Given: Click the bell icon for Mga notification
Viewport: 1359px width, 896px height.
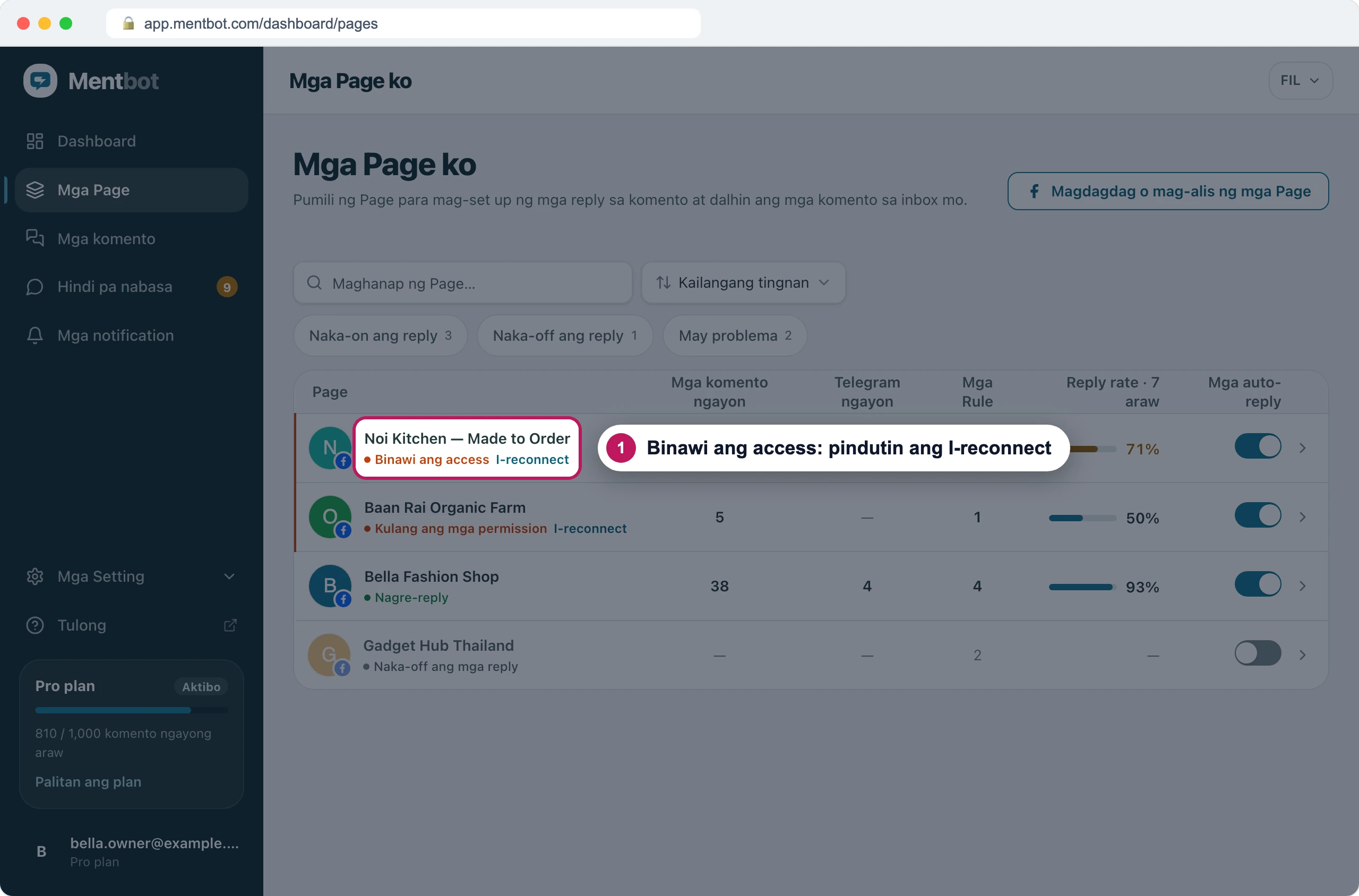Looking at the screenshot, I should [35, 335].
